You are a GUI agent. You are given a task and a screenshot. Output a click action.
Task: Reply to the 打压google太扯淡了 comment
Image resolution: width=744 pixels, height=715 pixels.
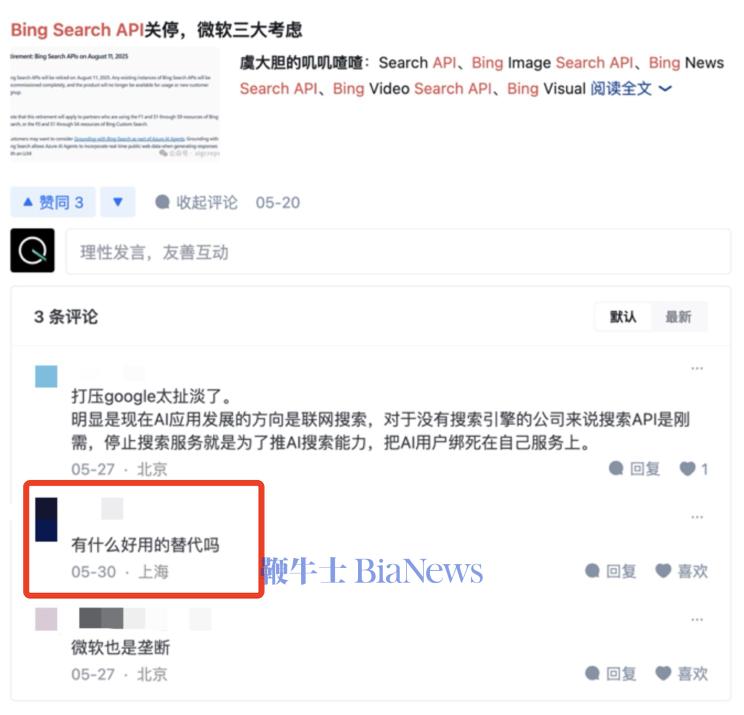634,469
